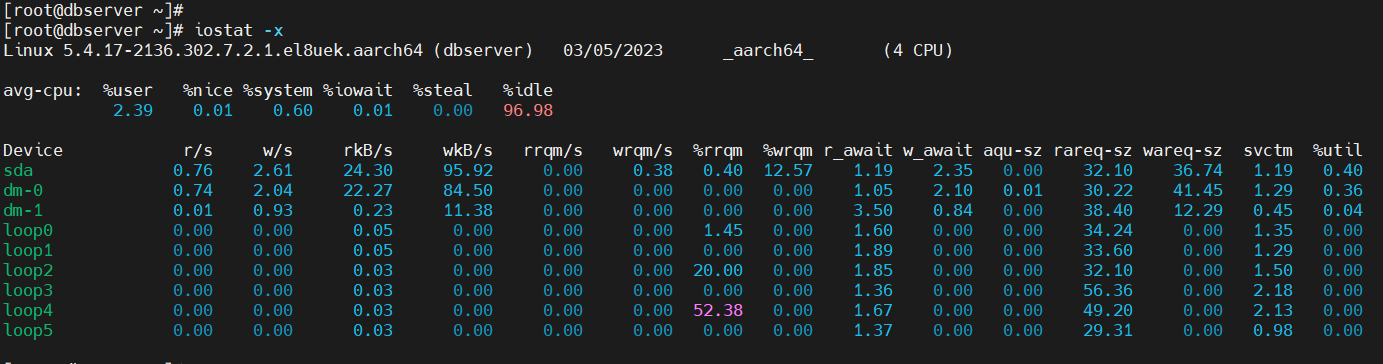This screenshot has height=364, width=1383.
Task: Click dm-0's wkB/s value '84.50'
Action: [468, 190]
